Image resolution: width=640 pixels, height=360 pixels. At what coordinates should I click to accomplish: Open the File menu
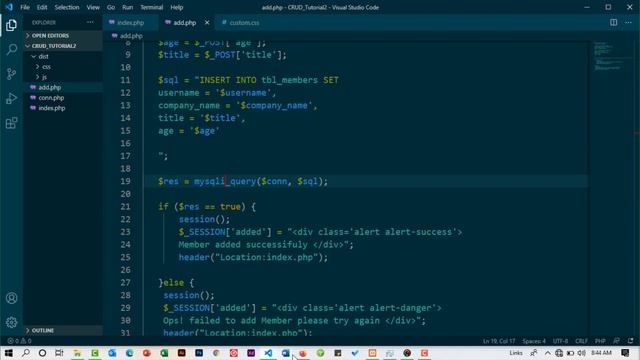click(x=25, y=7)
